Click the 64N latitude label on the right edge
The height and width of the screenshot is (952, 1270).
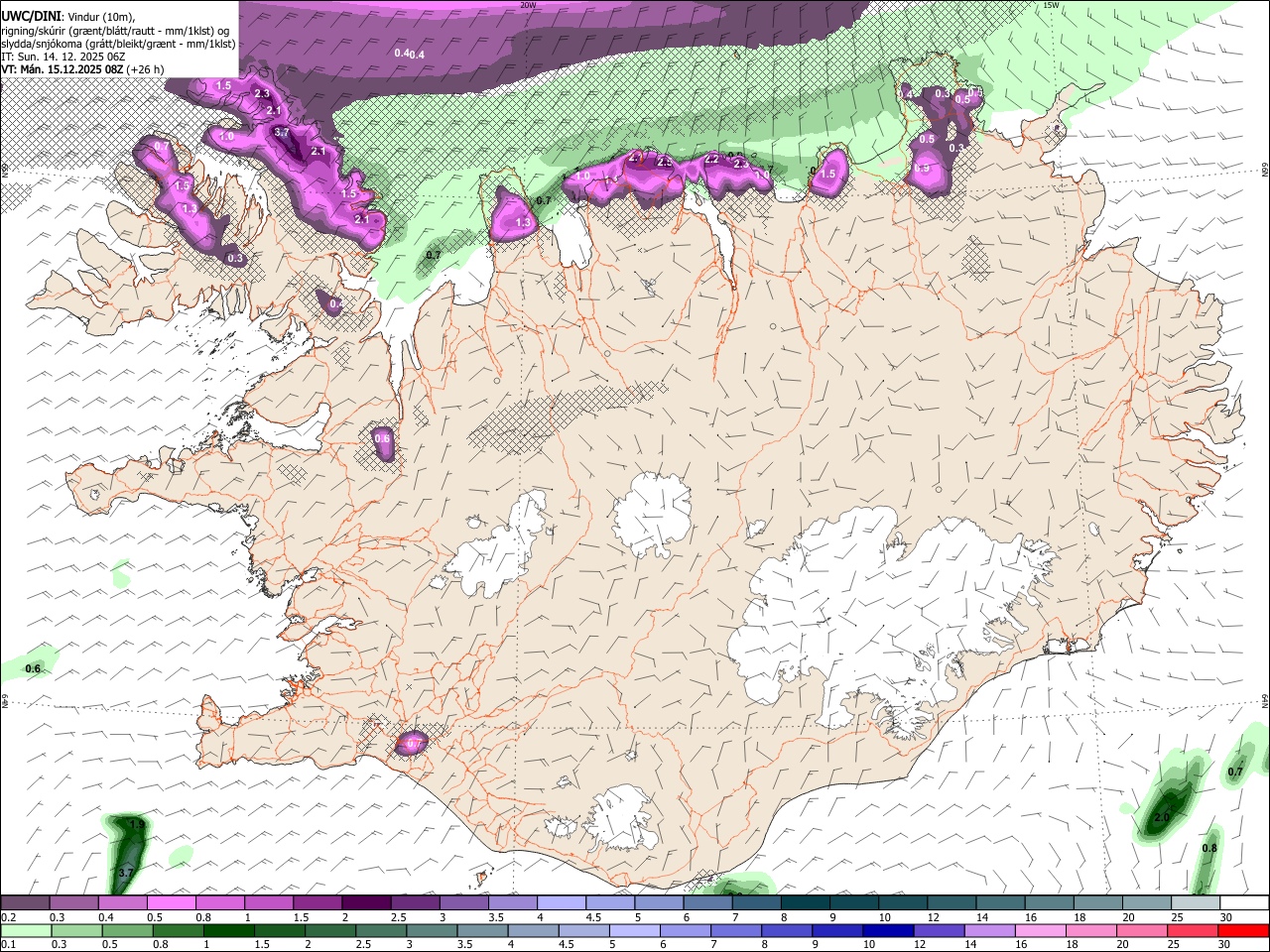pyautogui.click(x=1265, y=701)
